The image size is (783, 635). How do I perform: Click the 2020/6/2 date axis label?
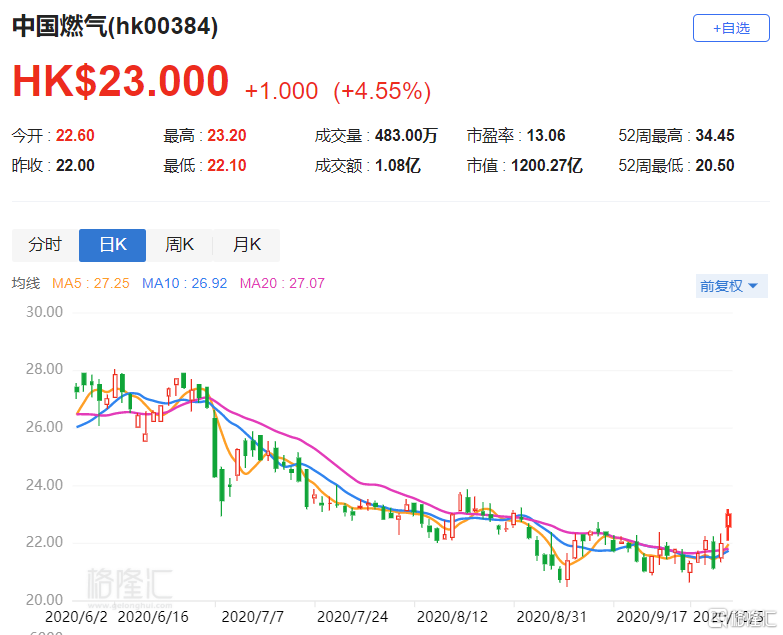(76, 617)
